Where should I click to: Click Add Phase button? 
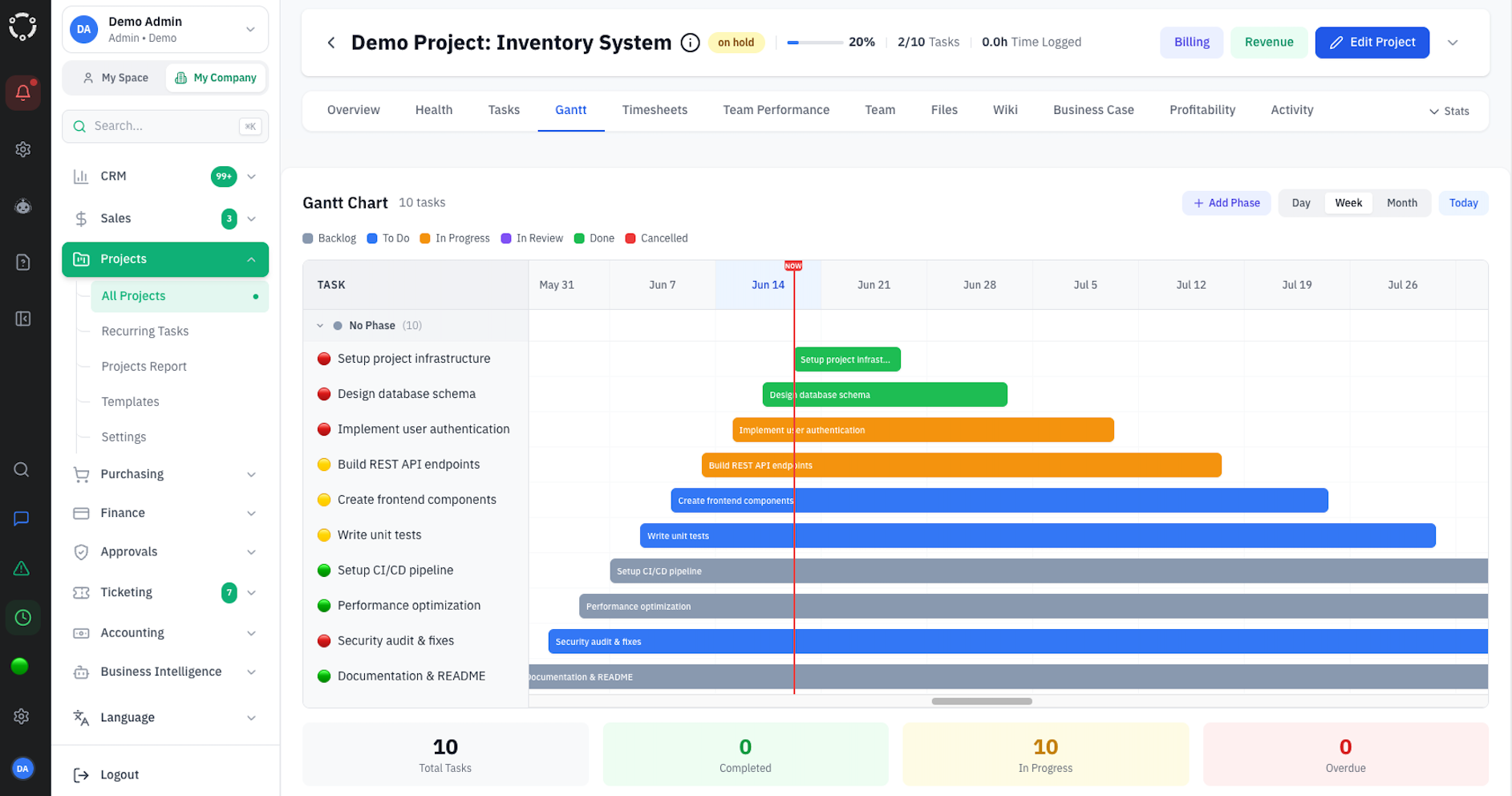coord(1226,203)
